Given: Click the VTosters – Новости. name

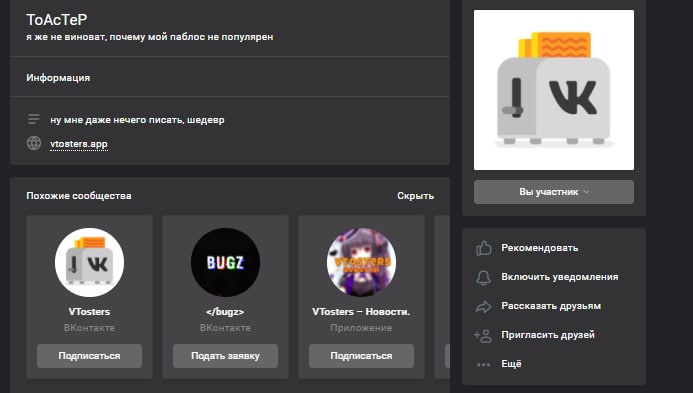Looking at the screenshot, I should (361, 312).
